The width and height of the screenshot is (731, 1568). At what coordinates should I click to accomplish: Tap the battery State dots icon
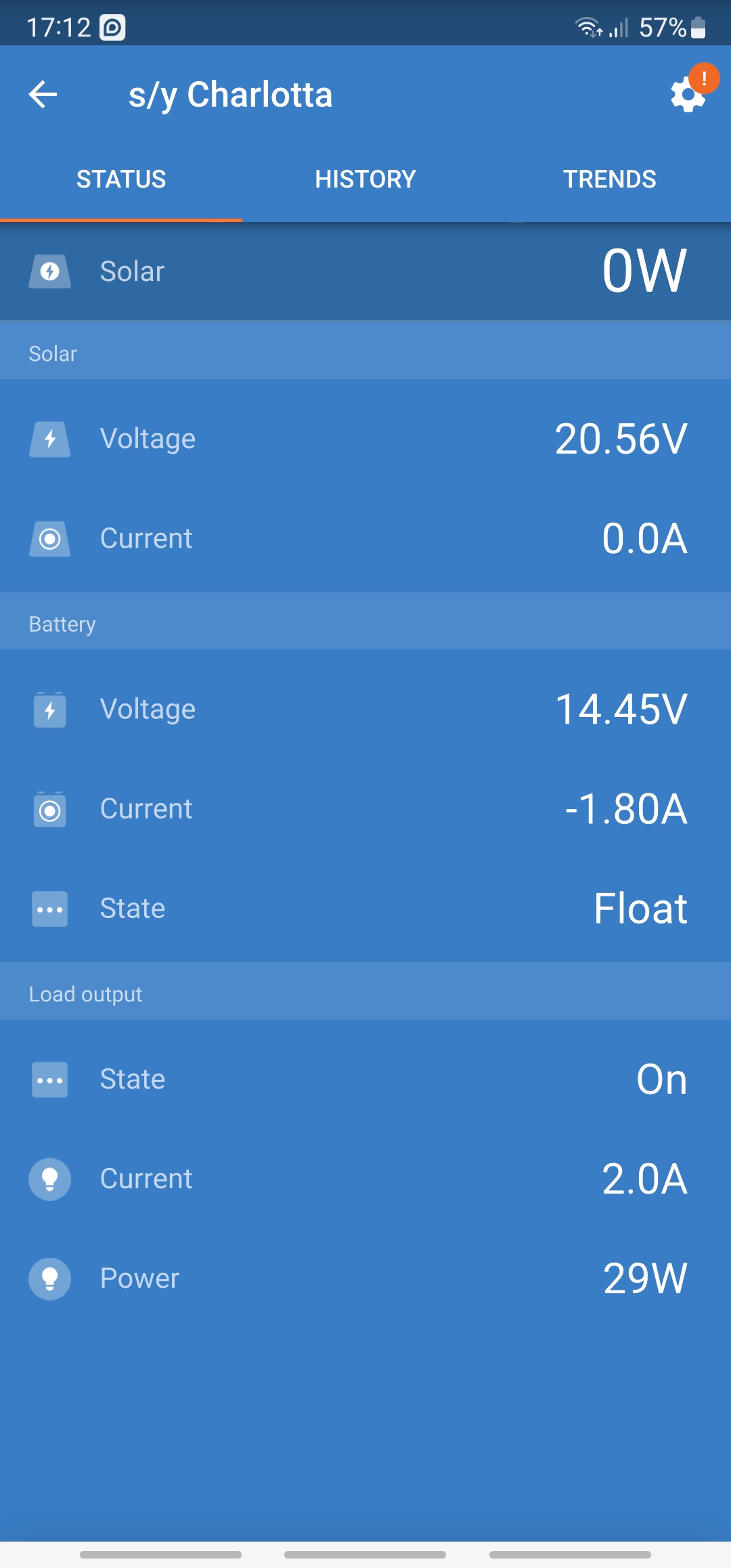[x=49, y=909]
